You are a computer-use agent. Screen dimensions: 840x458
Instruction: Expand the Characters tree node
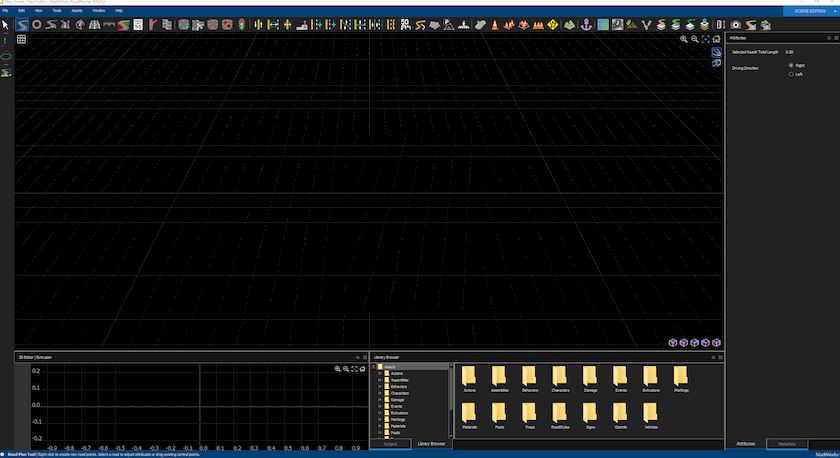(380, 393)
